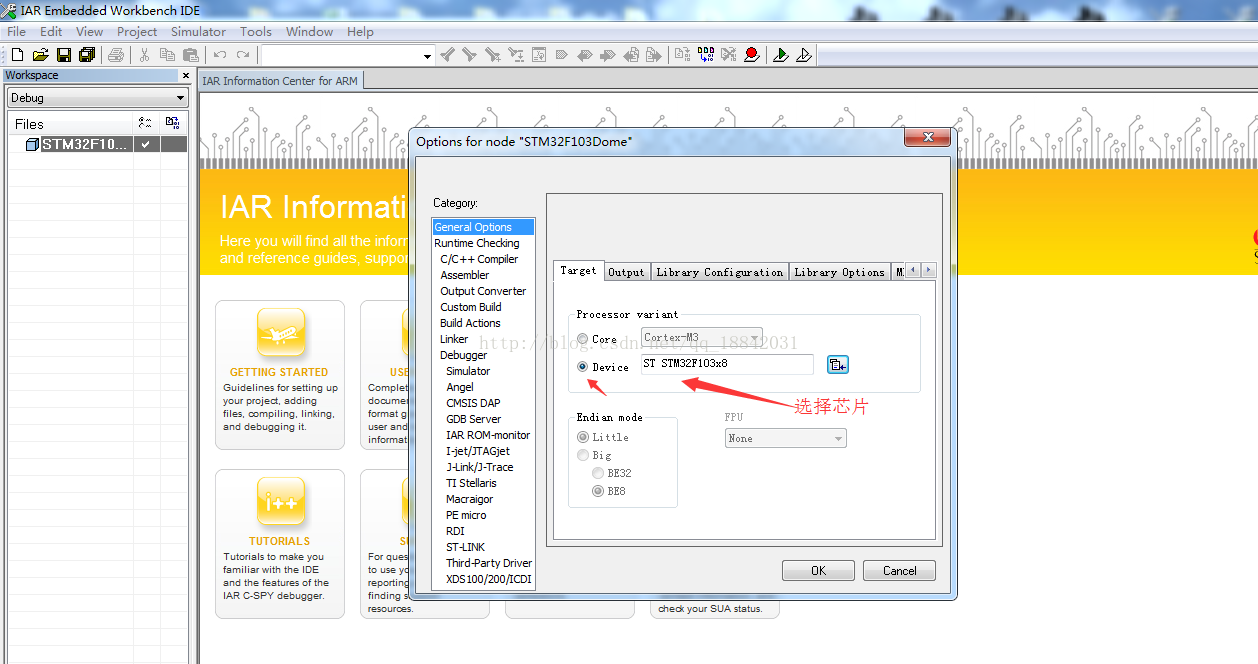This screenshot has width=1258, height=664.
Task: Click the batch column icon in Workspace
Action: (173, 123)
